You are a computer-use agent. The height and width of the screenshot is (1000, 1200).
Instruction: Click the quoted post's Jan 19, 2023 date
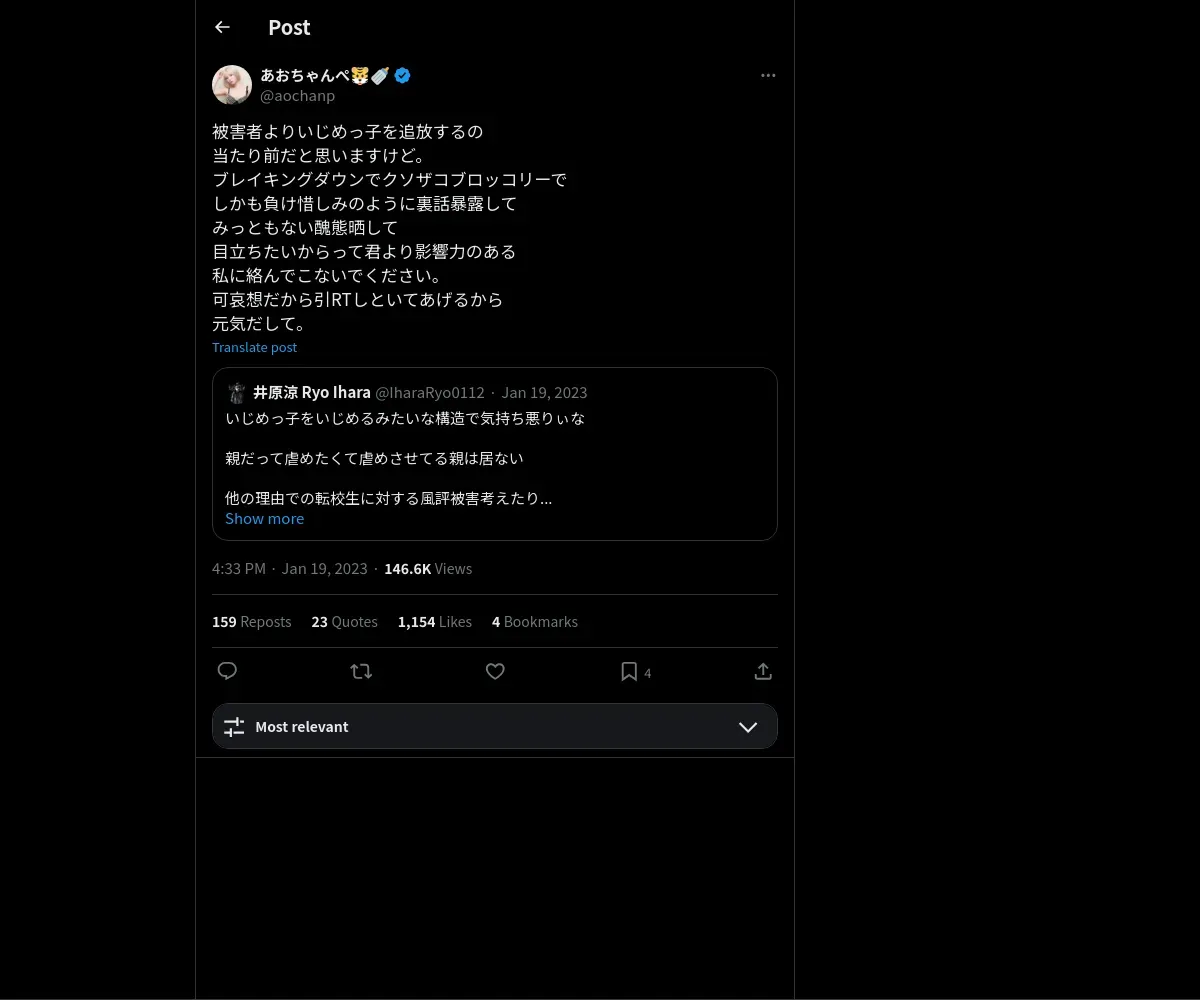click(x=544, y=392)
